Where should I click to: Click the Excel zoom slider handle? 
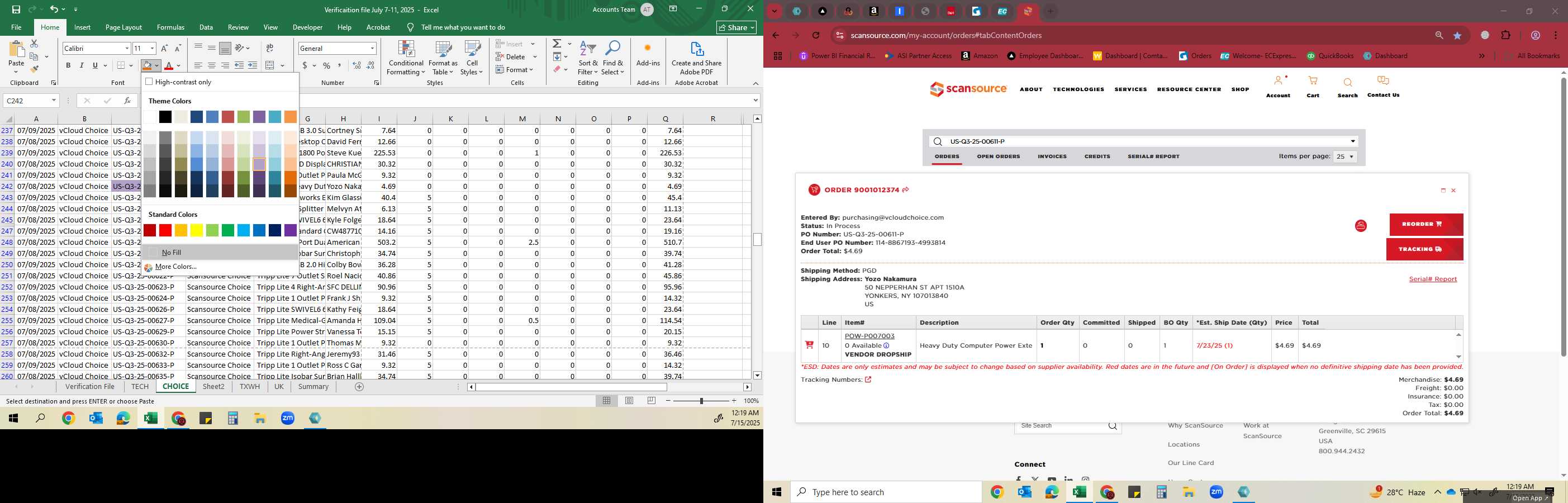(x=701, y=401)
